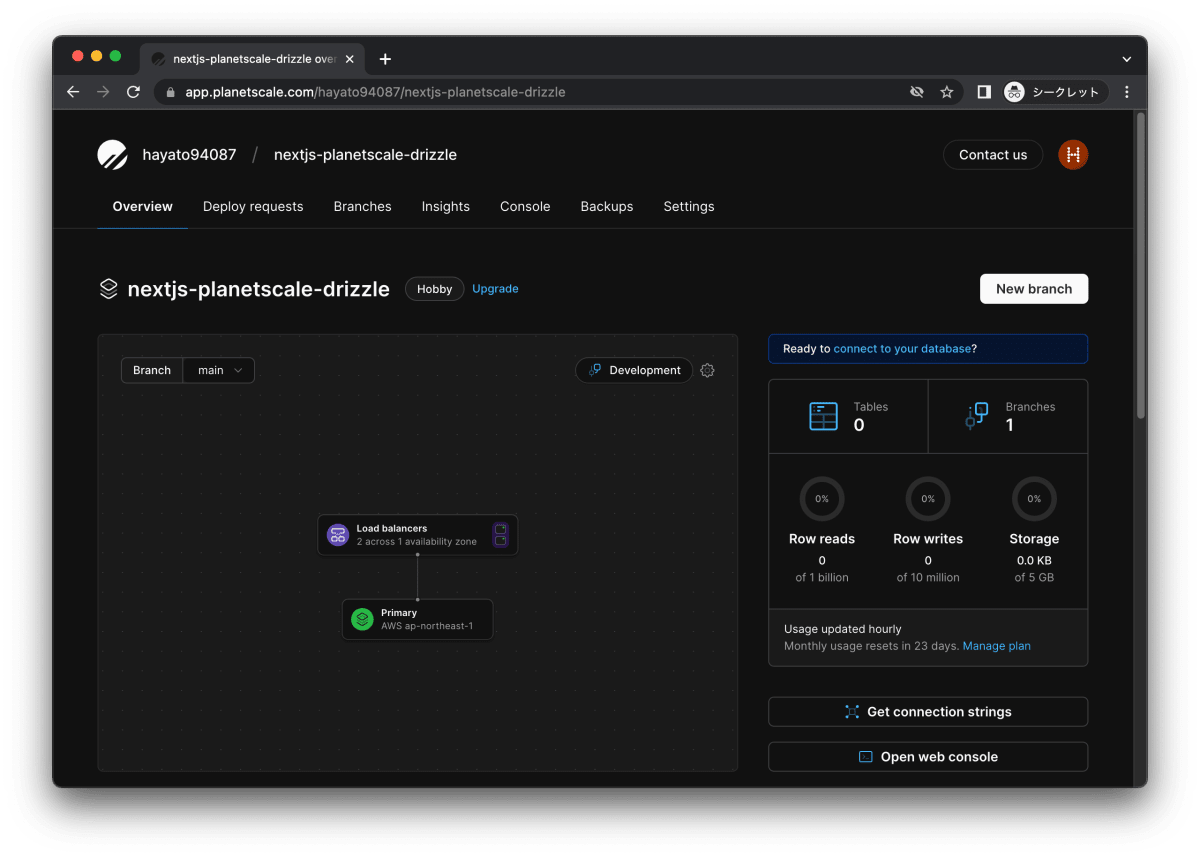This screenshot has width=1200, height=857.
Task: Click the 'of 1 billion' text
Action: coord(822,577)
